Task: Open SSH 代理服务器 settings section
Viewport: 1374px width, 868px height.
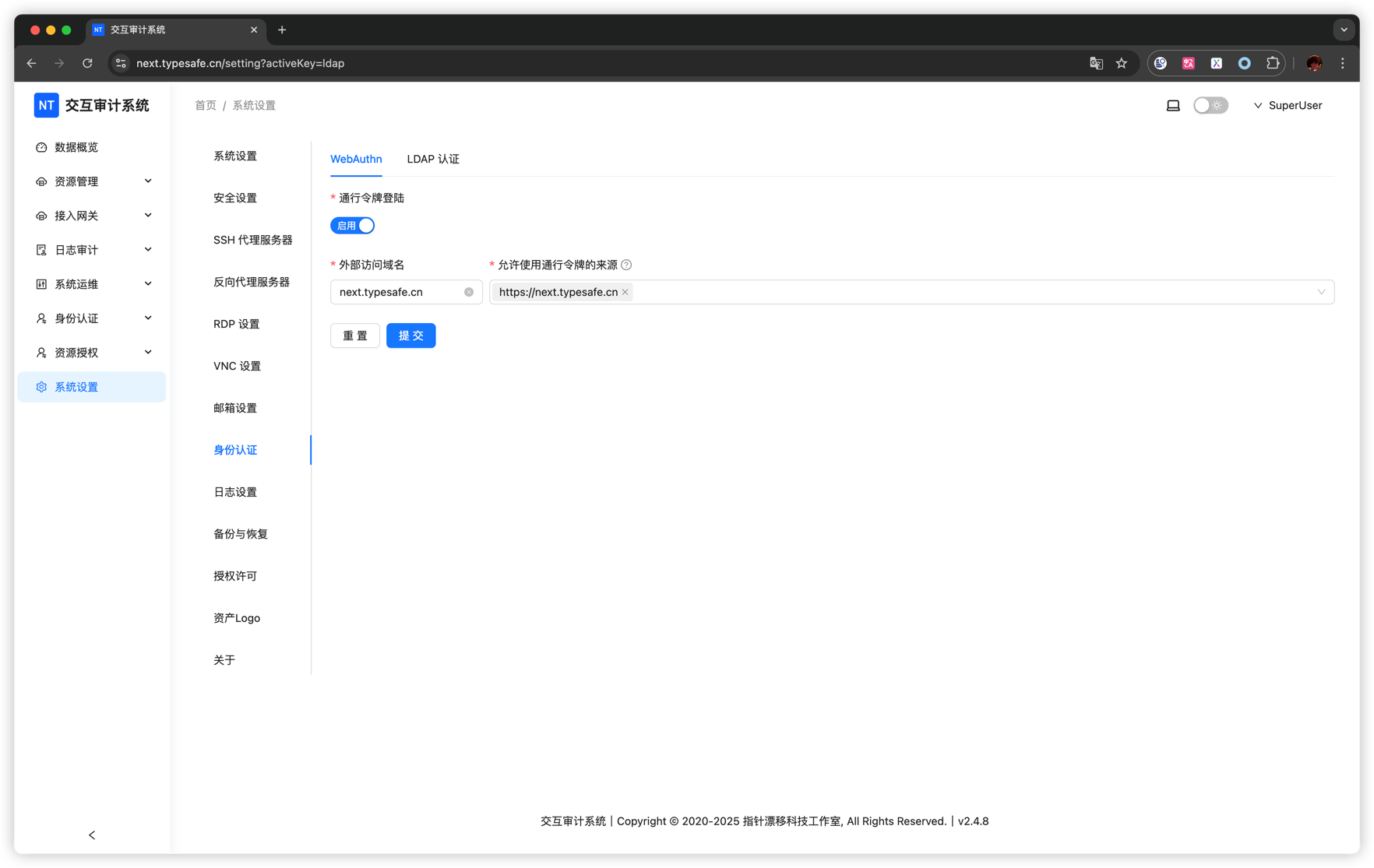Action: (x=253, y=240)
